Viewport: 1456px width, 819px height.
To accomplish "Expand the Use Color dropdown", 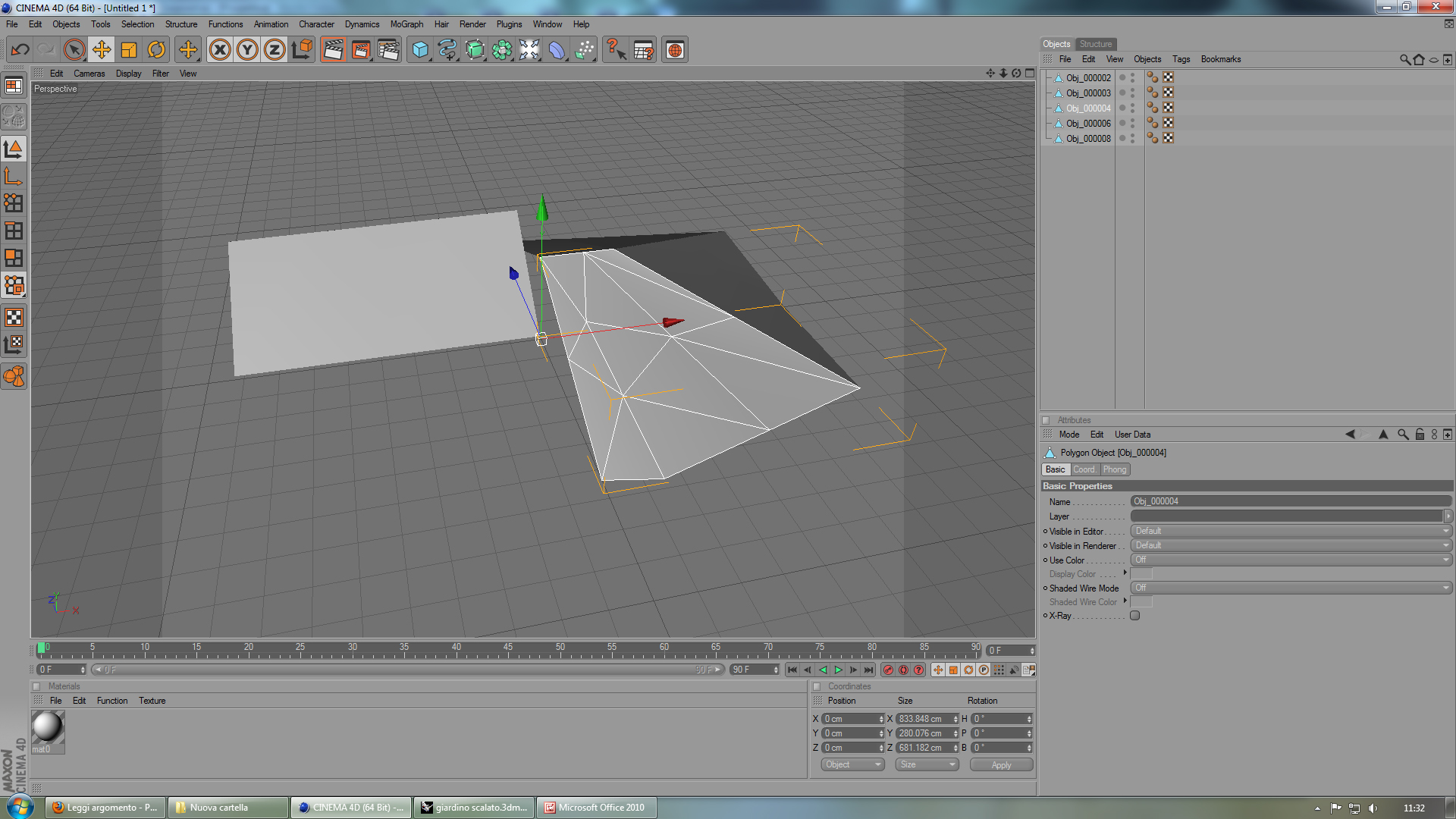I will point(1291,560).
